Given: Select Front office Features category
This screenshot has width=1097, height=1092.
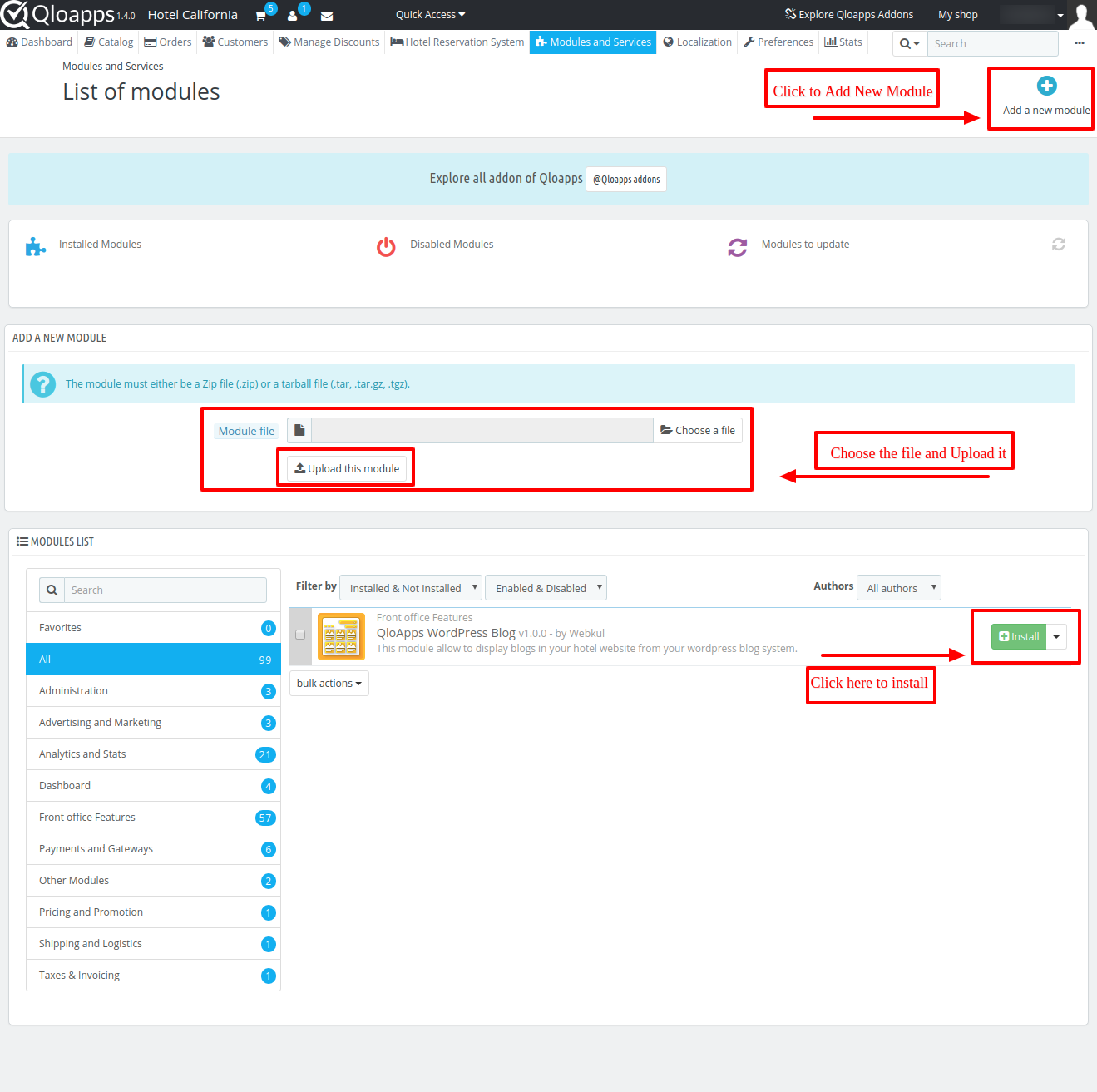Looking at the screenshot, I should [x=153, y=818].
